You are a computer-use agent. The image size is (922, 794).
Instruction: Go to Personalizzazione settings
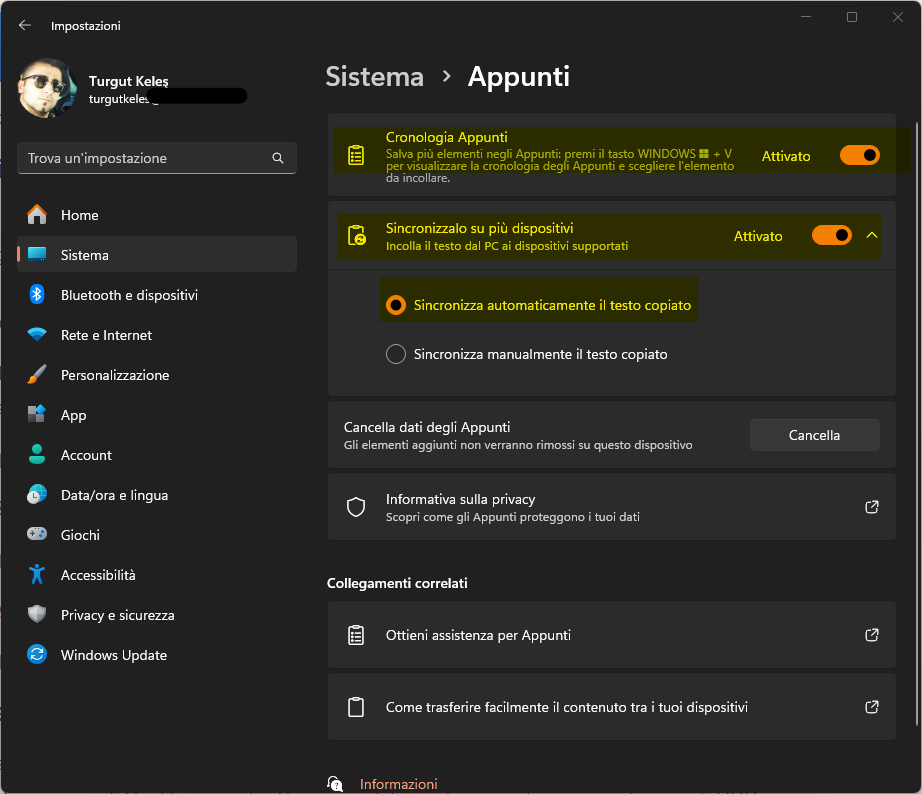coord(114,375)
